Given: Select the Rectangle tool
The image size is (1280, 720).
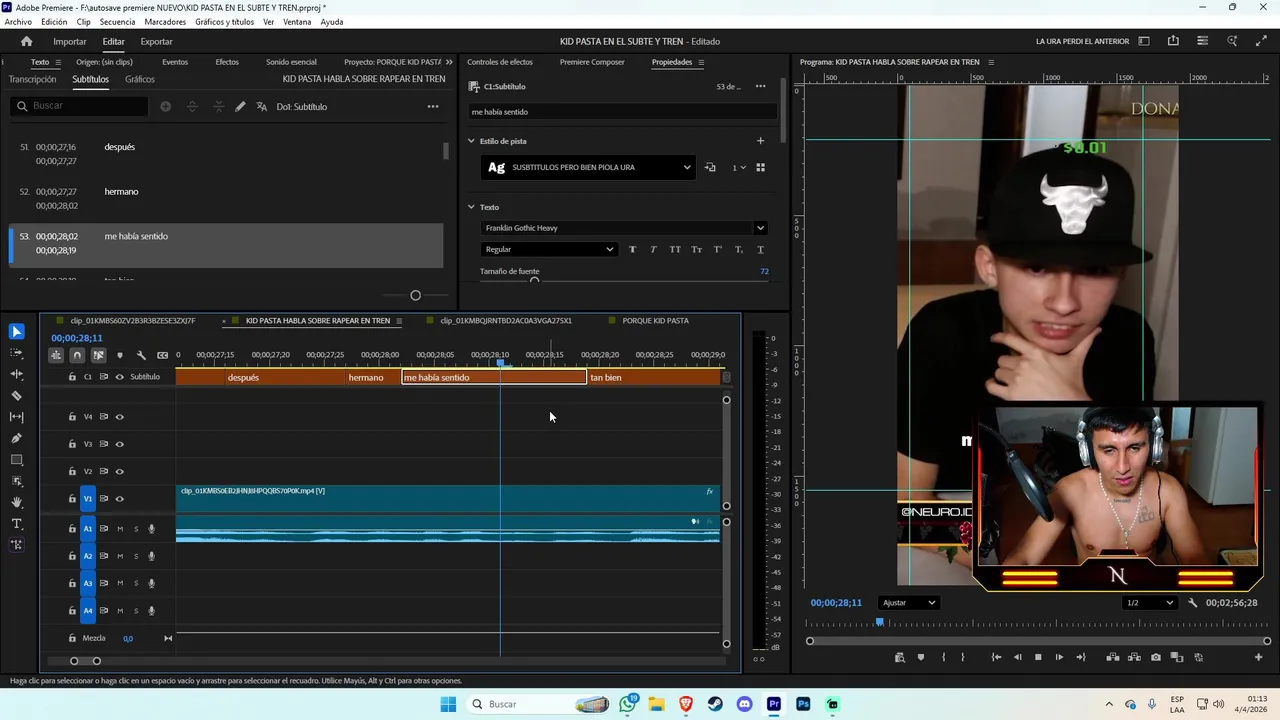Looking at the screenshot, I should point(17,460).
